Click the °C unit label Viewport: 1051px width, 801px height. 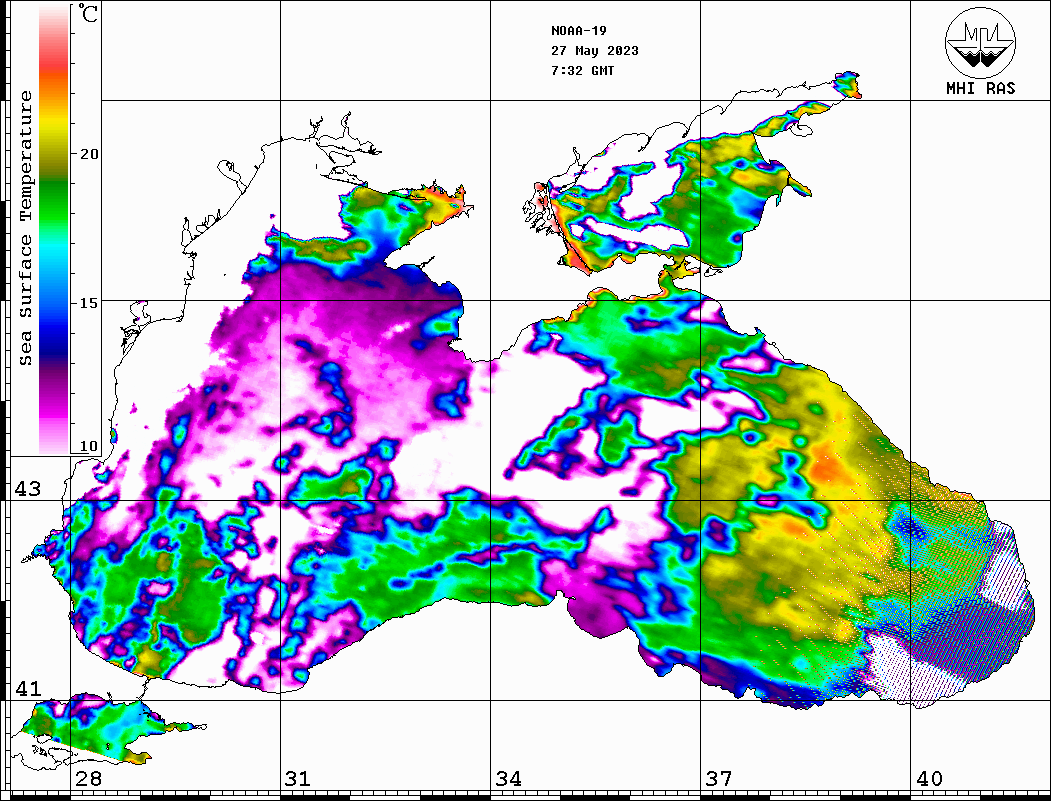pos(88,13)
